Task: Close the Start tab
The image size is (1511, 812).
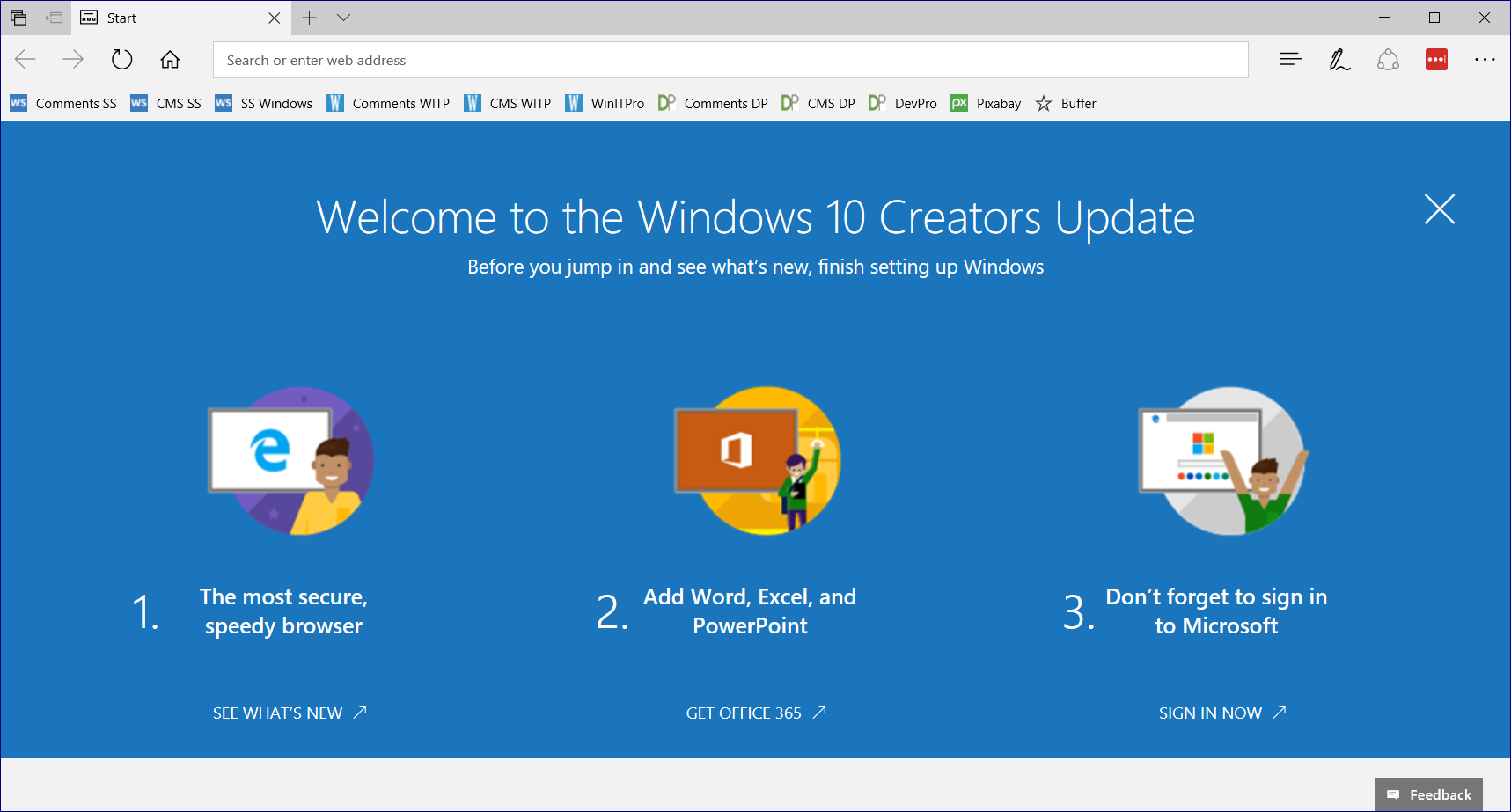Action: 274,18
